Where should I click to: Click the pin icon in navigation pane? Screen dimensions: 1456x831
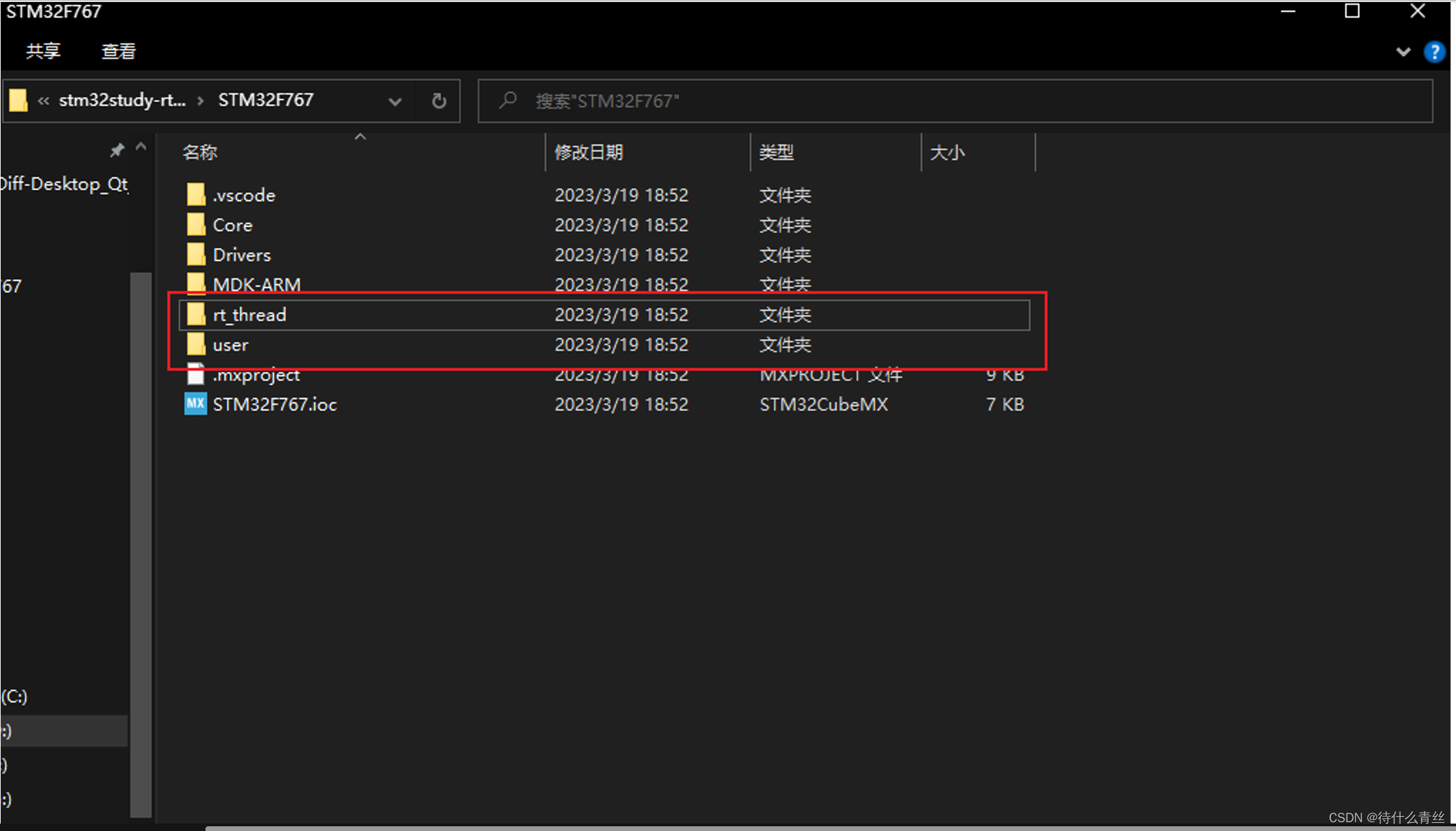[x=117, y=150]
